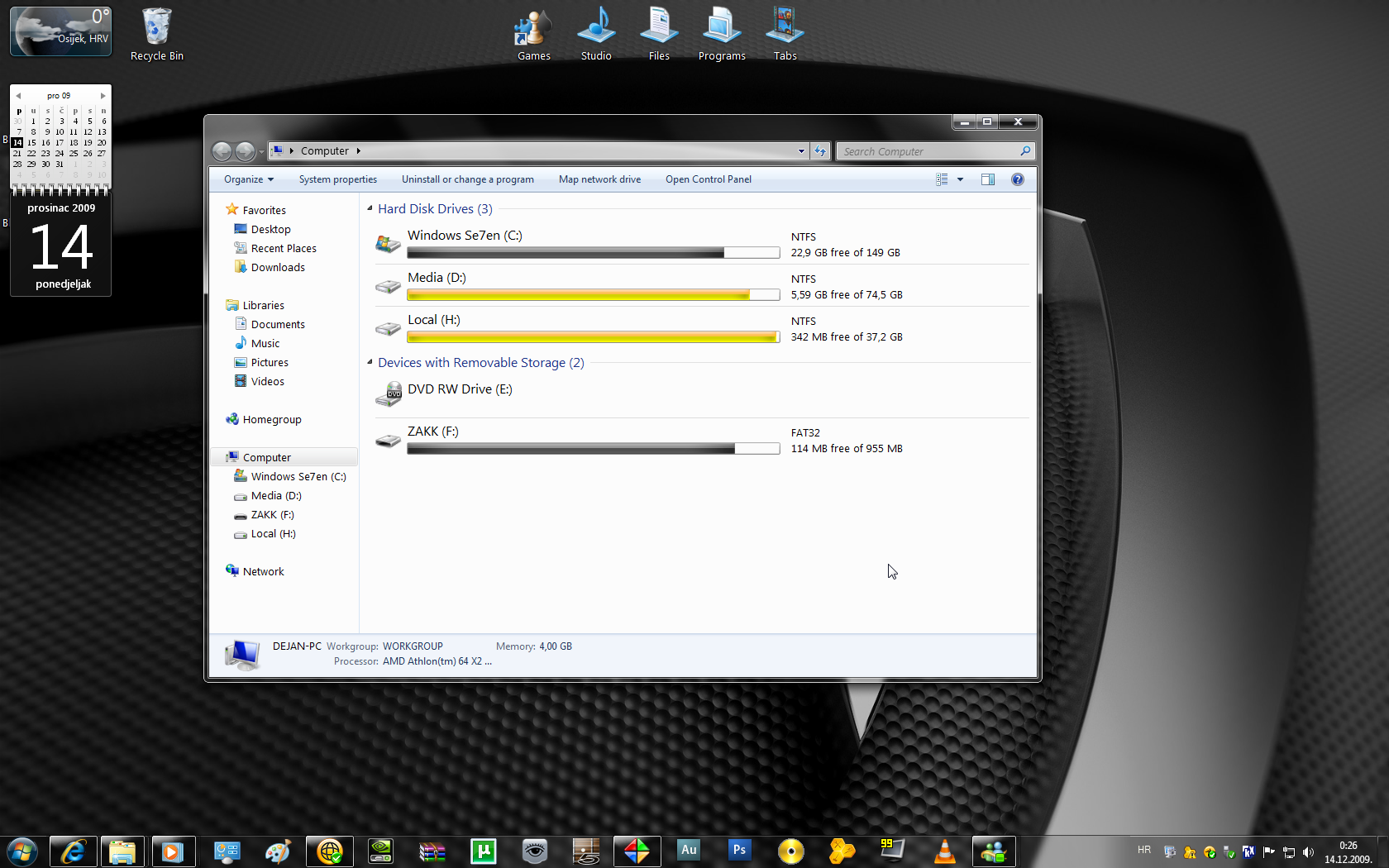This screenshot has height=868, width=1389.
Task: Launch Internet Explorer from taskbar
Action: (73, 851)
